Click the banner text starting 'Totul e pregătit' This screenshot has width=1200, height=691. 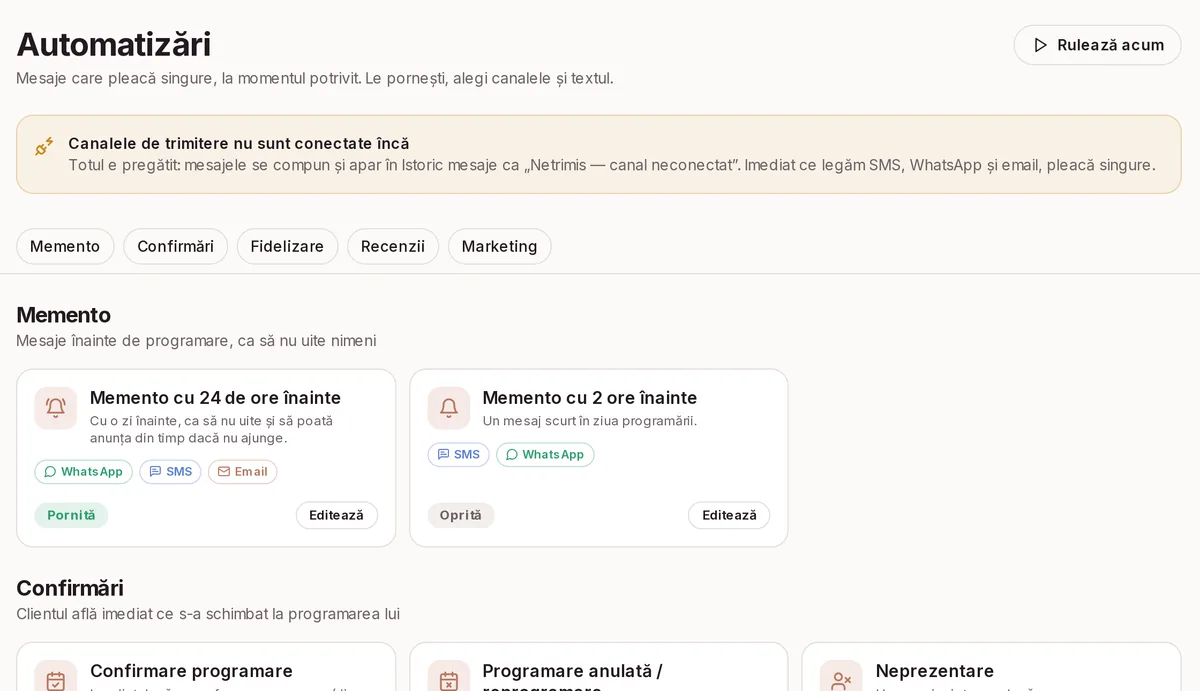point(612,165)
